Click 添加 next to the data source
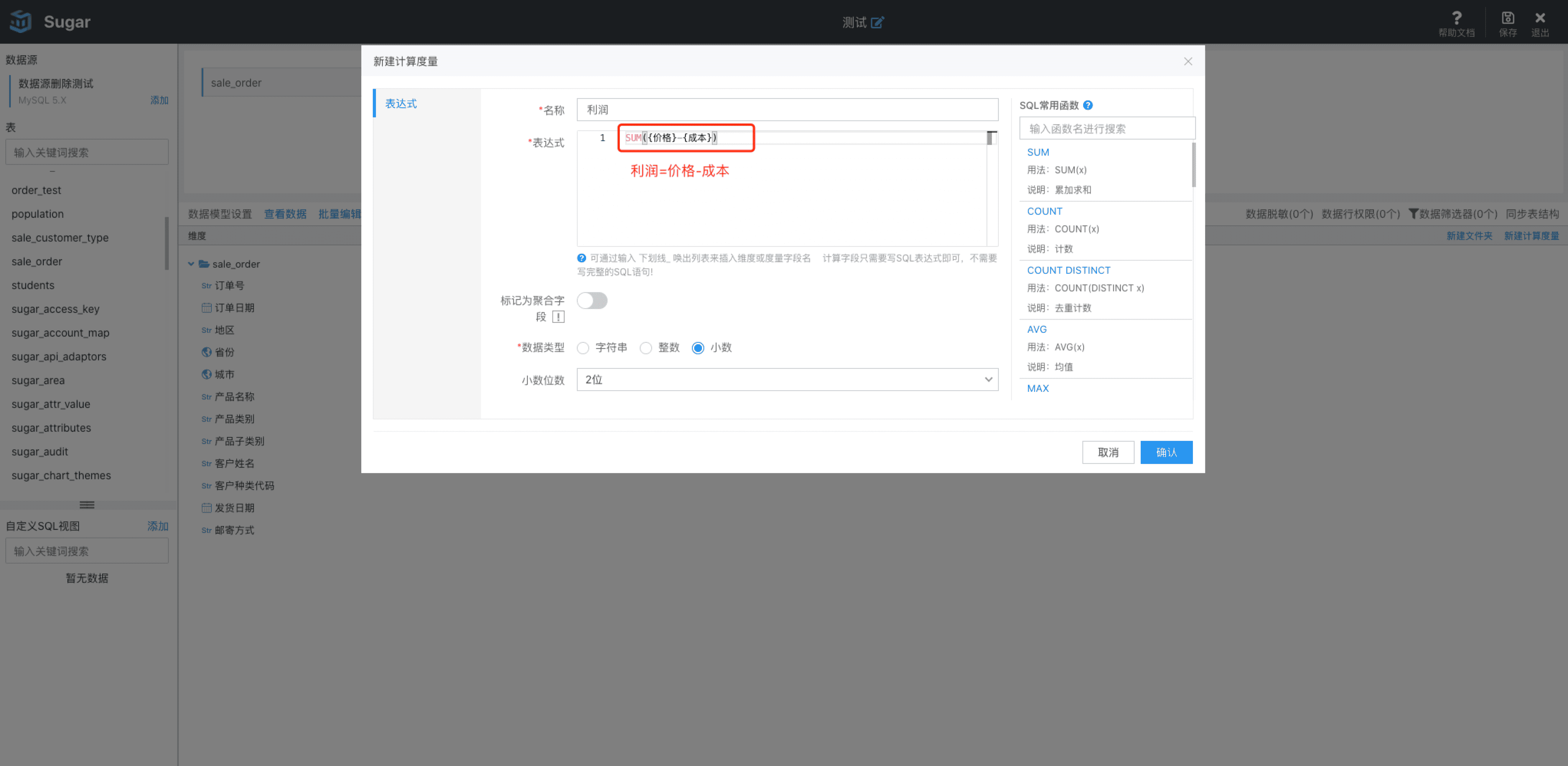The width and height of the screenshot is (1568, 766). pos(159,100)
